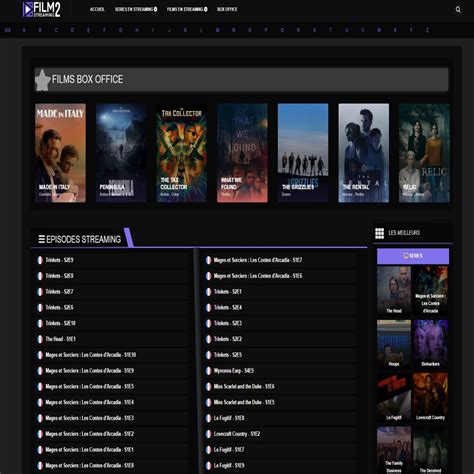Click the Film2 Streaming logo
The width and height of the screenshot is (474, 474).
pyautogui.click(x=41, y=9)
